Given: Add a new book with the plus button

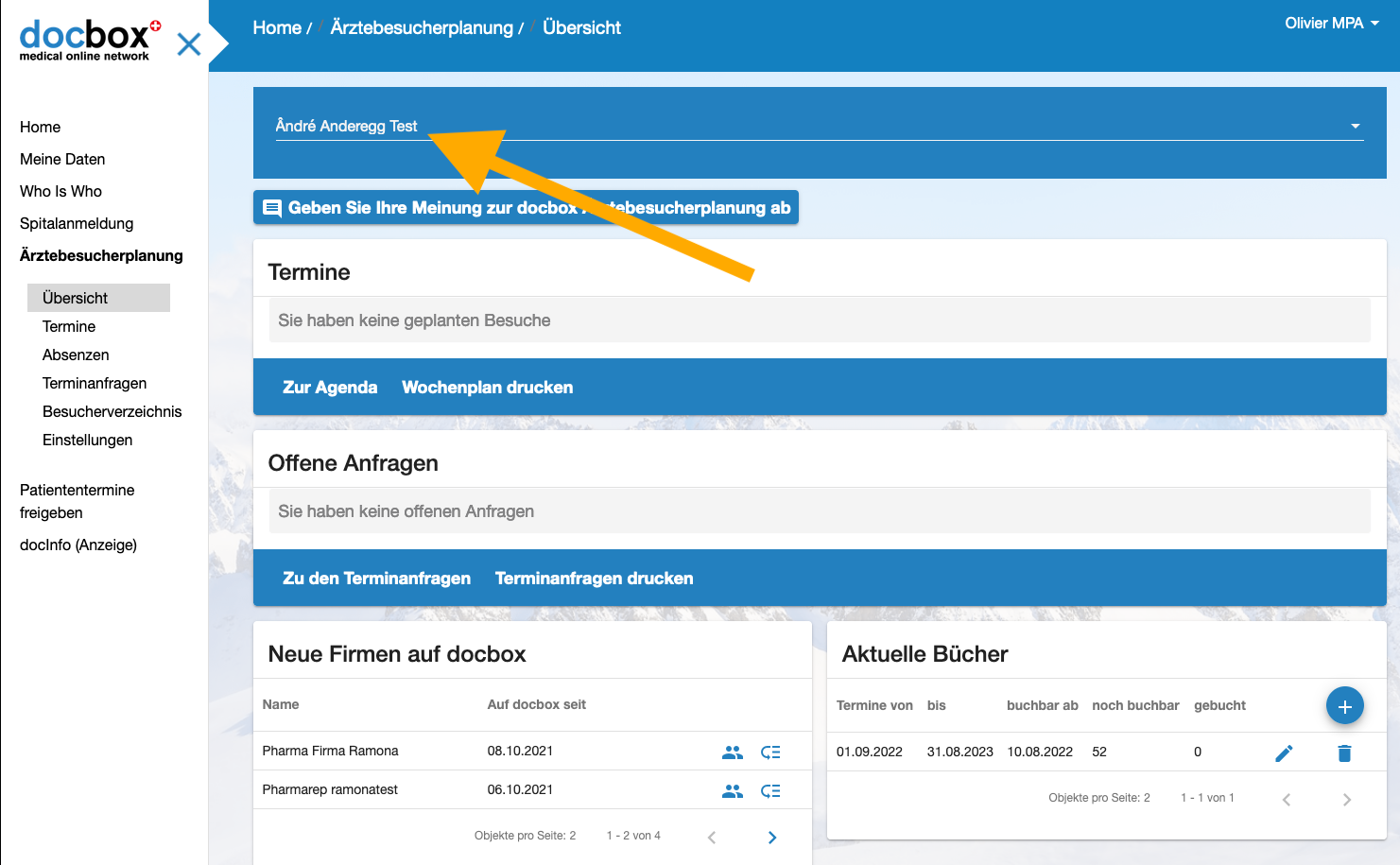Looking at the screenshot, I should coord(1344,704).
